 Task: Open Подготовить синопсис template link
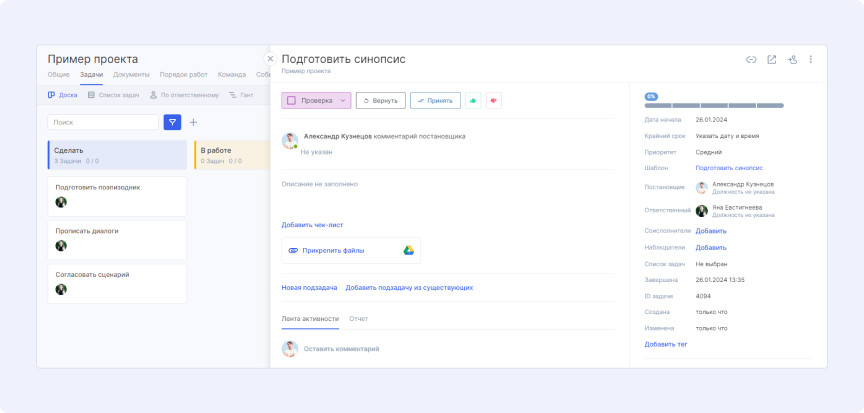(x=729, y=168)
